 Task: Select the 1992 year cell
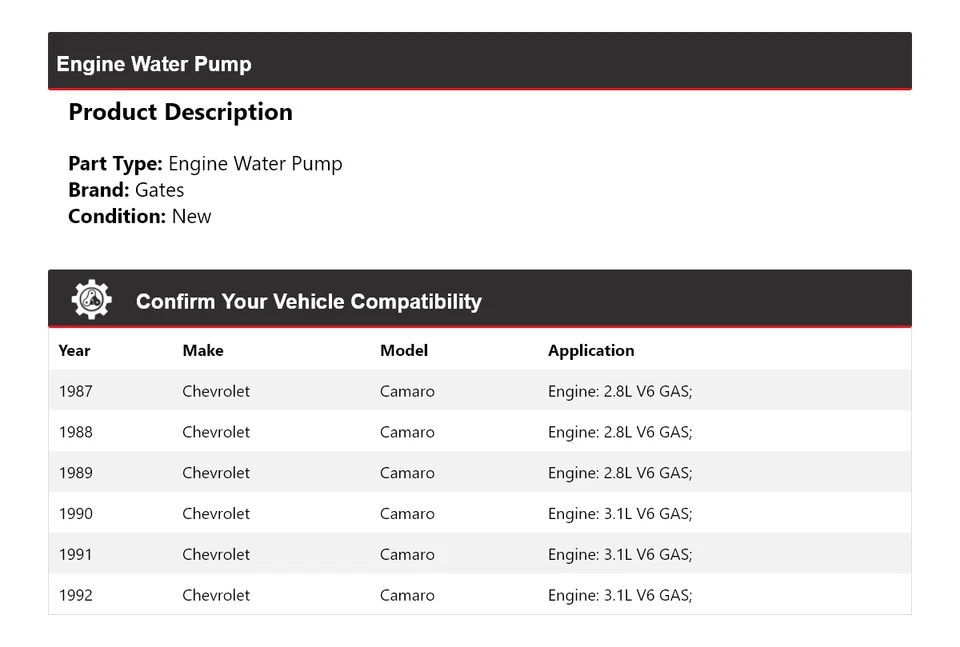point(75,595)
